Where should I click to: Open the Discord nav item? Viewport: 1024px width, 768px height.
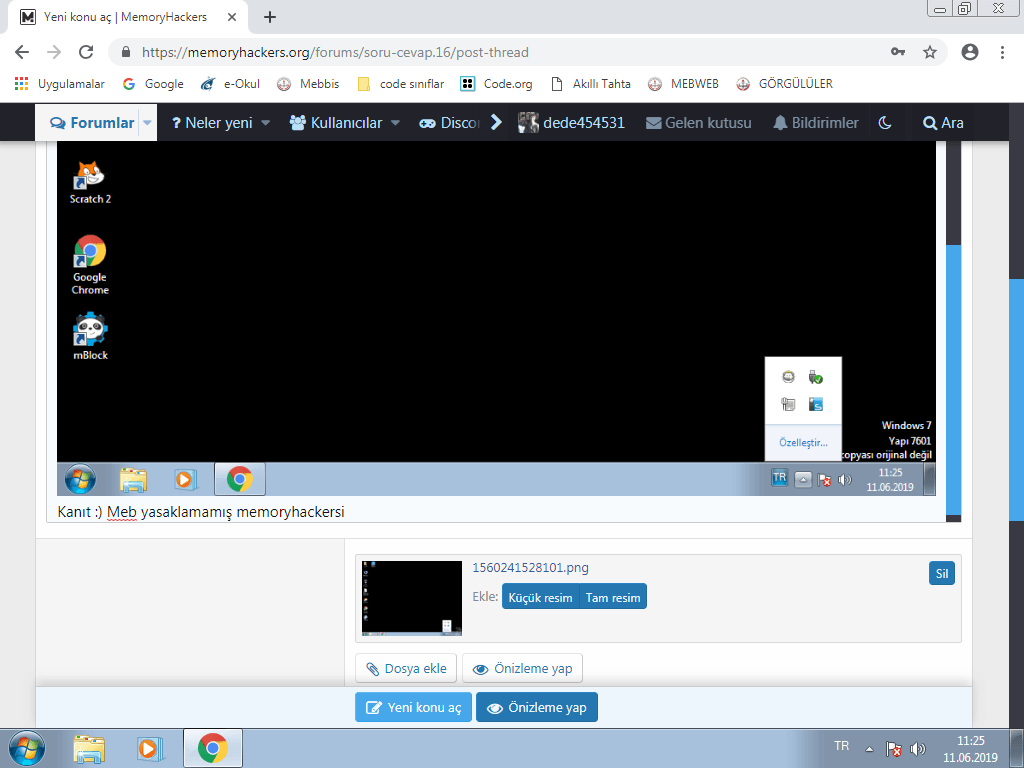(449, 123)
